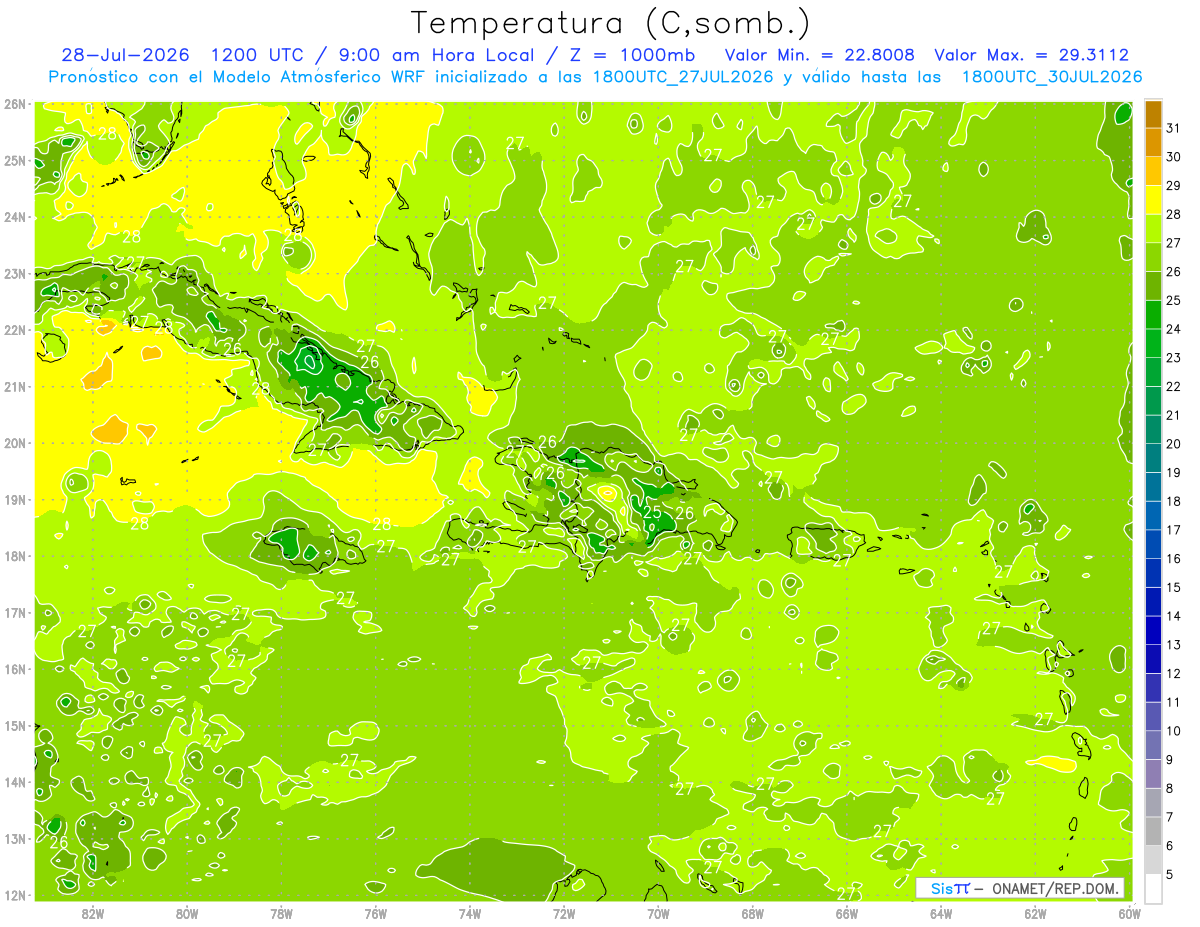The image size is (1200, 927).
Task: Click the "20N" latitude axis label
Action: pyautogui.click(x=15, y=443)
